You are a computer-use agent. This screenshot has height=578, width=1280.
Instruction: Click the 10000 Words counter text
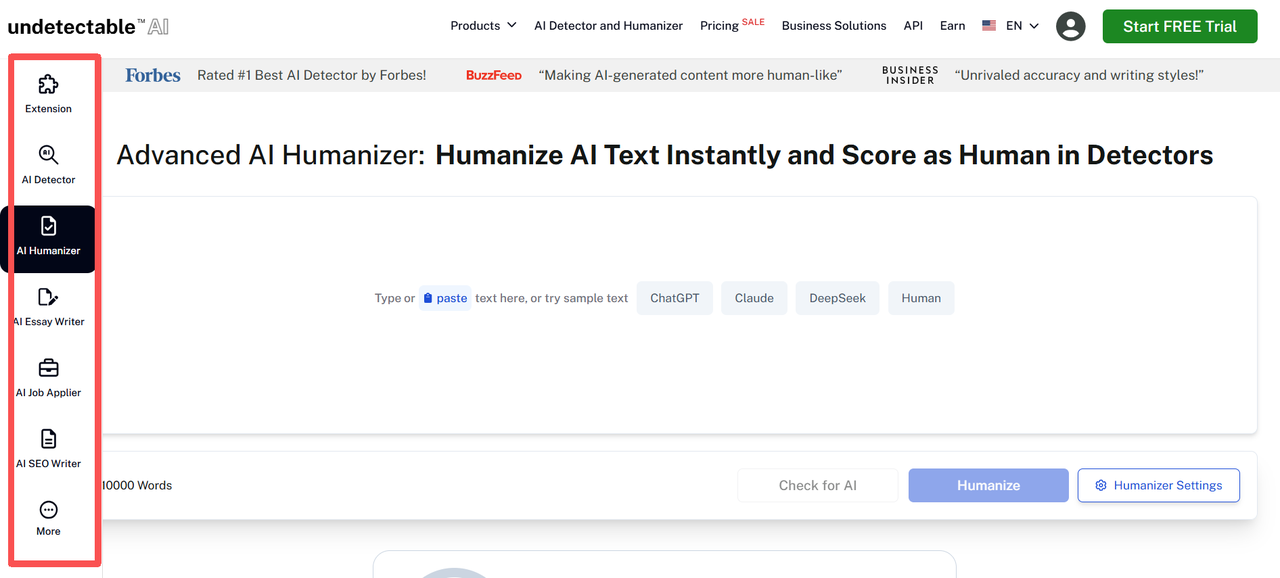coord(138,485)
